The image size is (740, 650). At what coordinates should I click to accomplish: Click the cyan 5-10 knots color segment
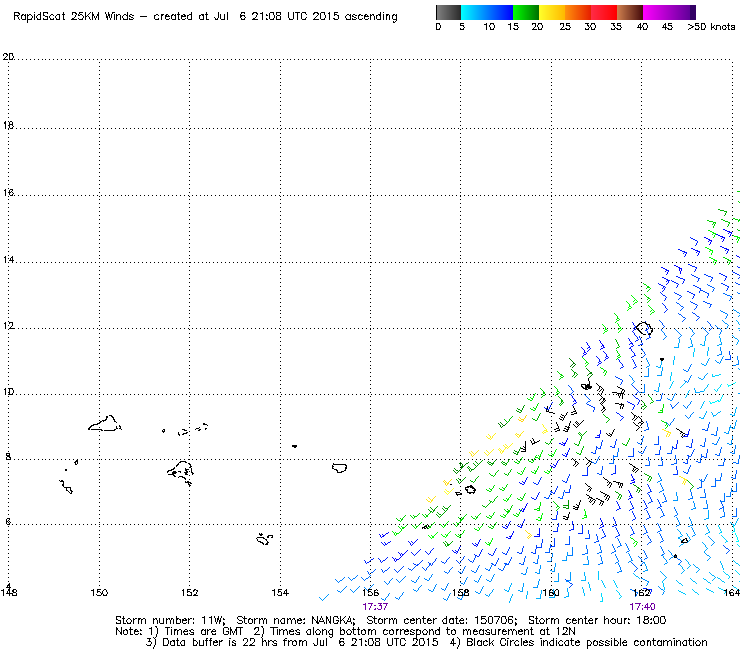point(474,12)
